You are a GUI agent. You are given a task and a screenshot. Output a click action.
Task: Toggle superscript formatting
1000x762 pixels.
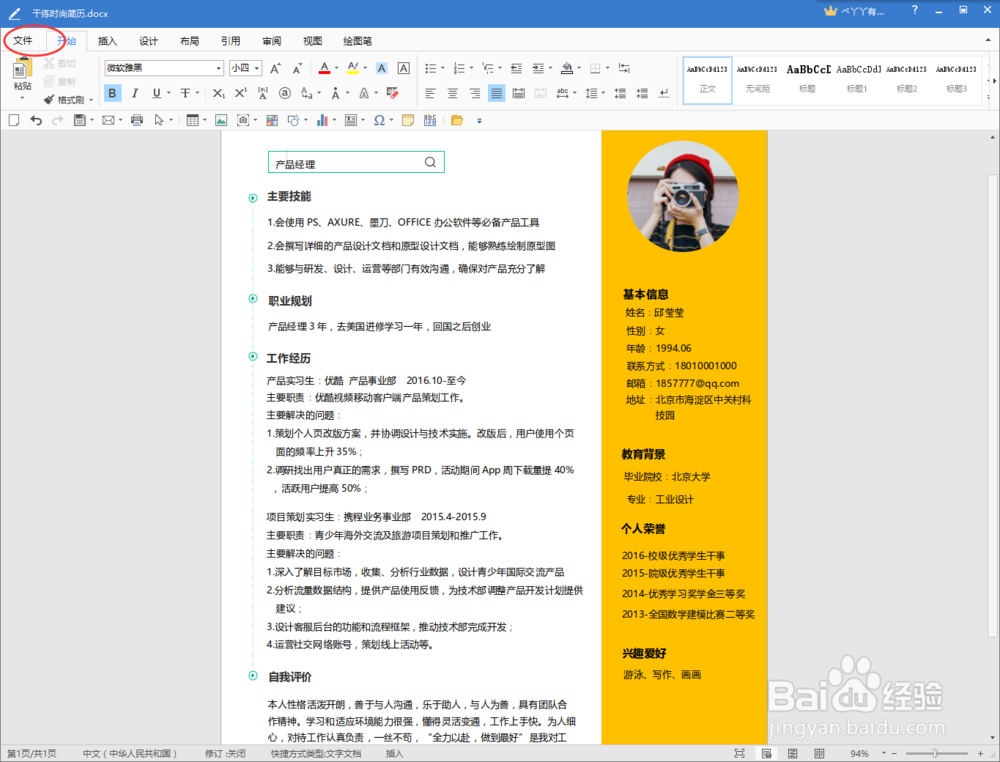[x=240, y=93]
